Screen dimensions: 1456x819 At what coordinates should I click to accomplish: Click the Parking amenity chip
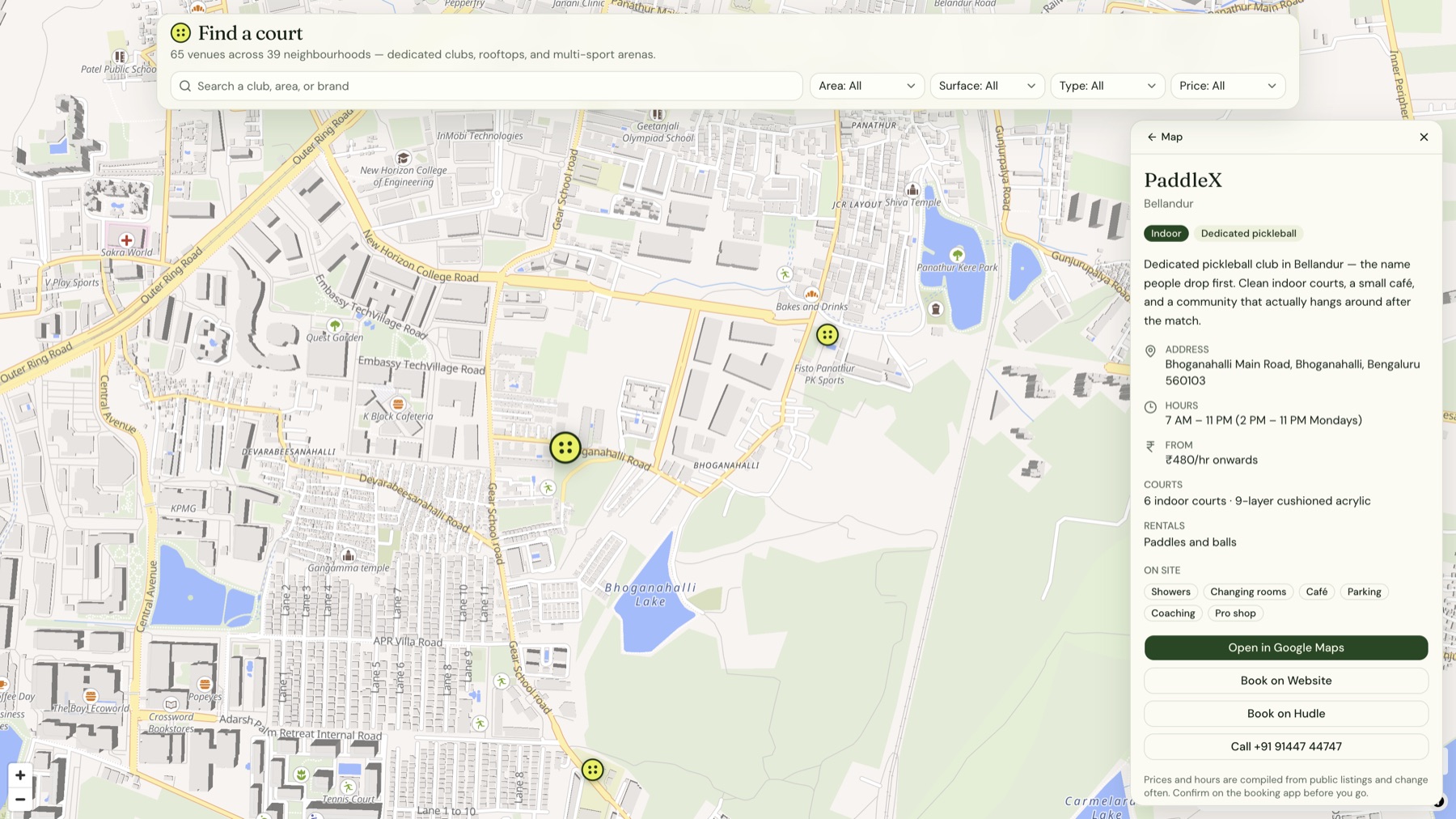coord(1364,592)
